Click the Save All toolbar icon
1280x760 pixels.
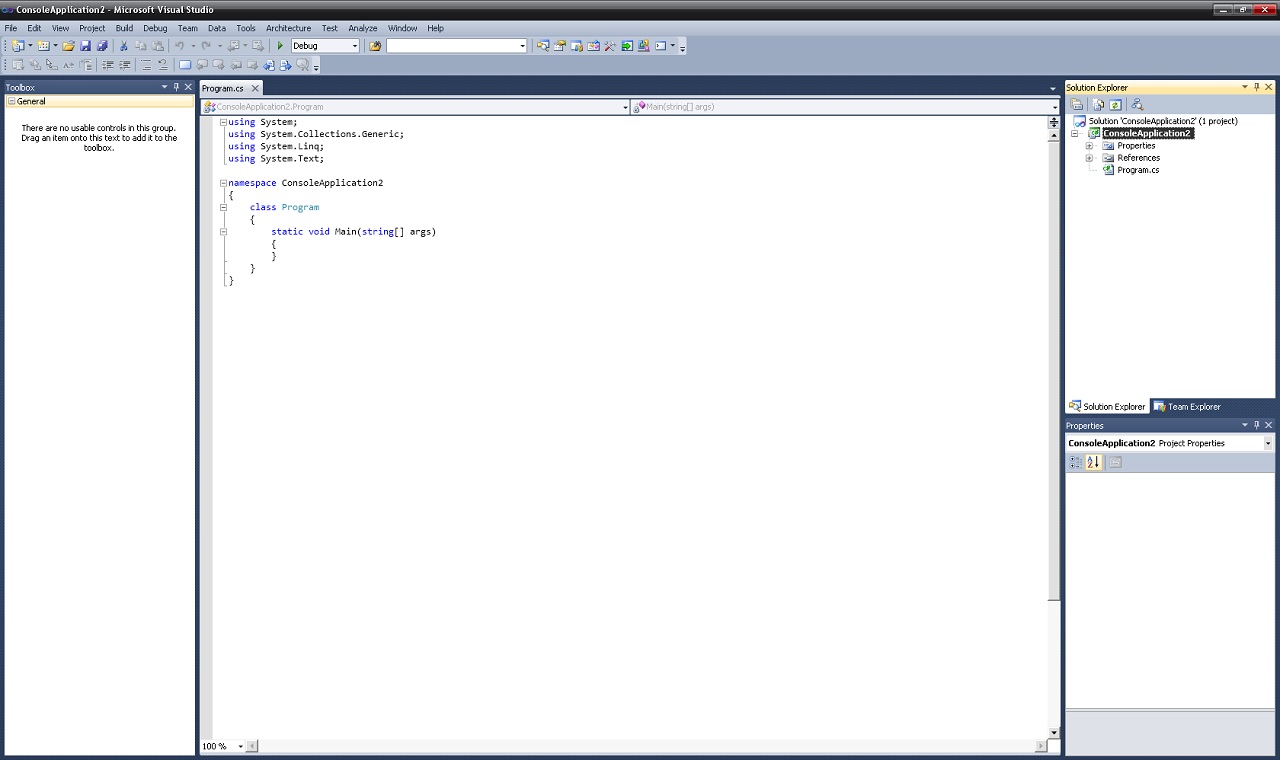102,46
